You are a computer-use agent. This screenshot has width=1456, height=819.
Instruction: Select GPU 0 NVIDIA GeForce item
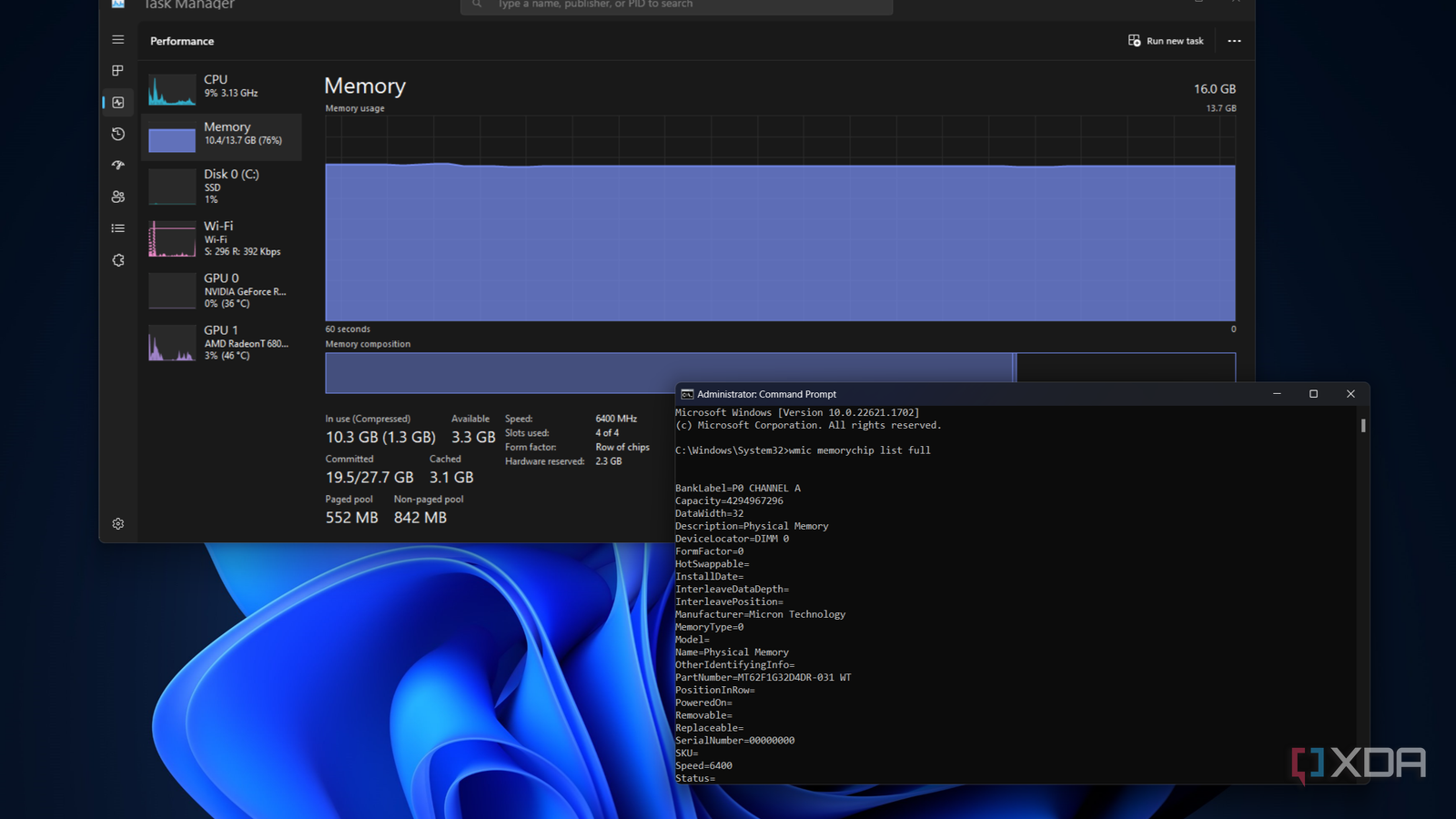221,290
